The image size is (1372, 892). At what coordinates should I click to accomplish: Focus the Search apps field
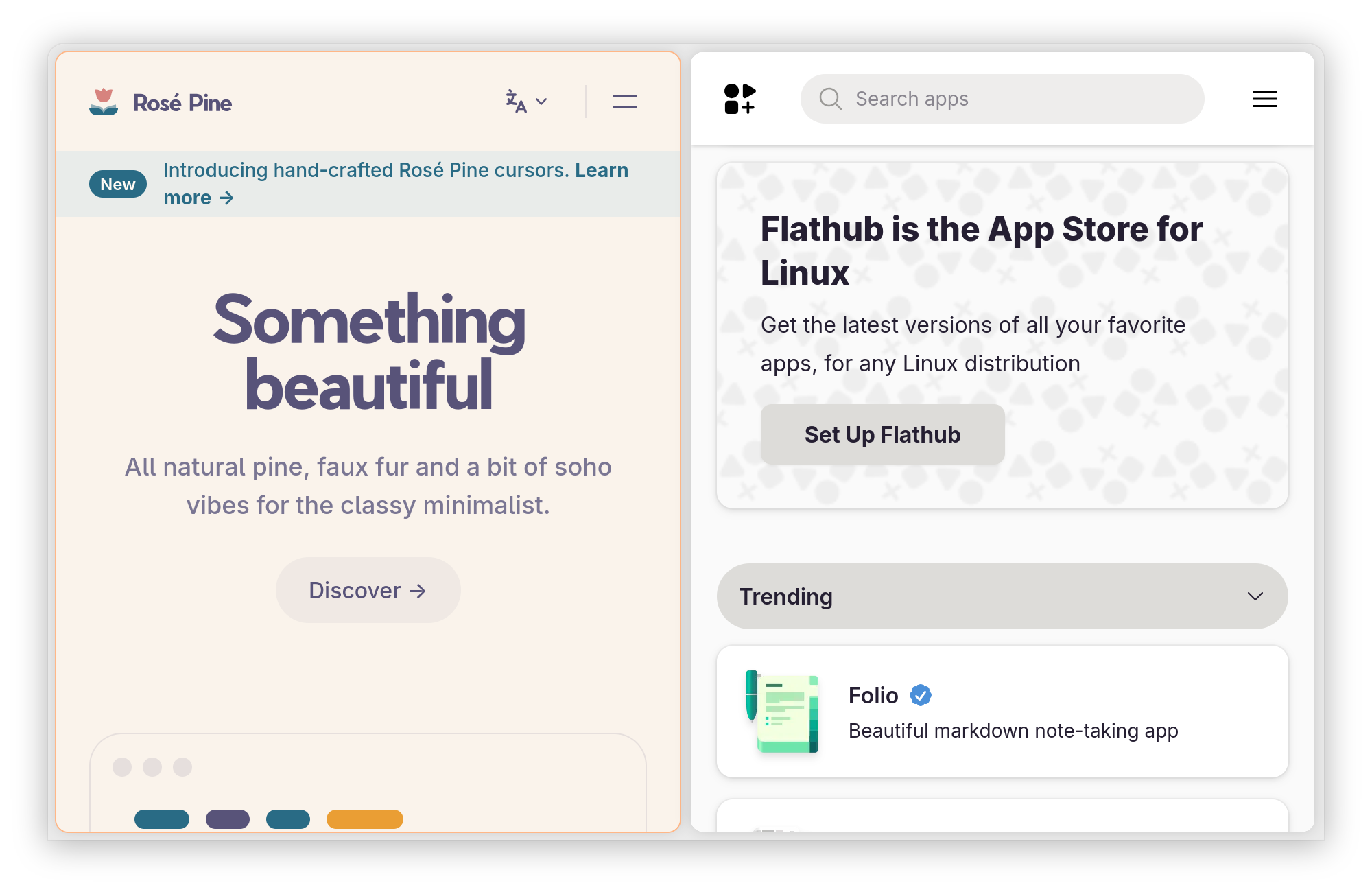point(1002,99)
